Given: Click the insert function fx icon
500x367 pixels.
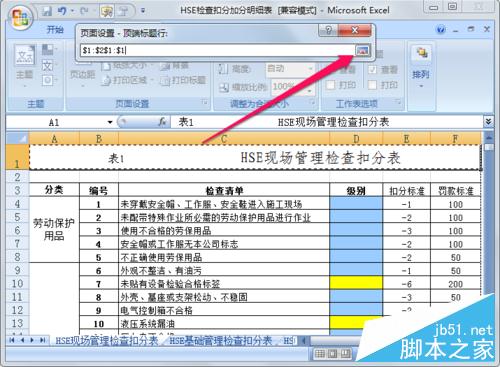Looking at the screenshot, I should [162, 122].
